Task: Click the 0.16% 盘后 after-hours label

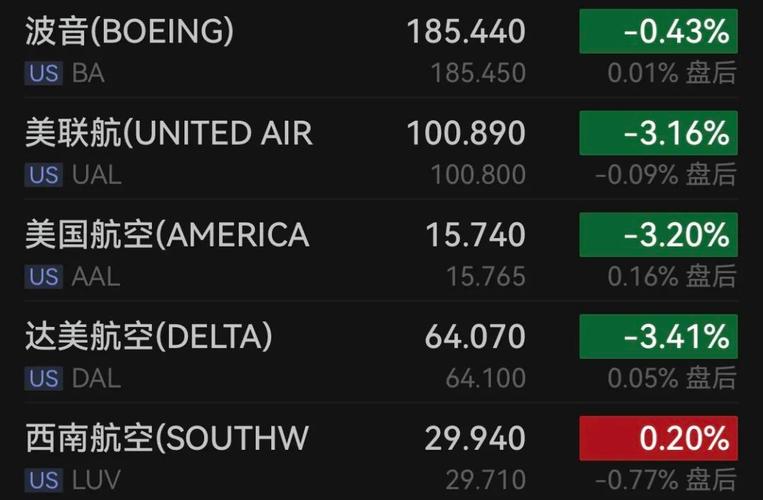Action: pyautogui.click(x=672, y=277)
